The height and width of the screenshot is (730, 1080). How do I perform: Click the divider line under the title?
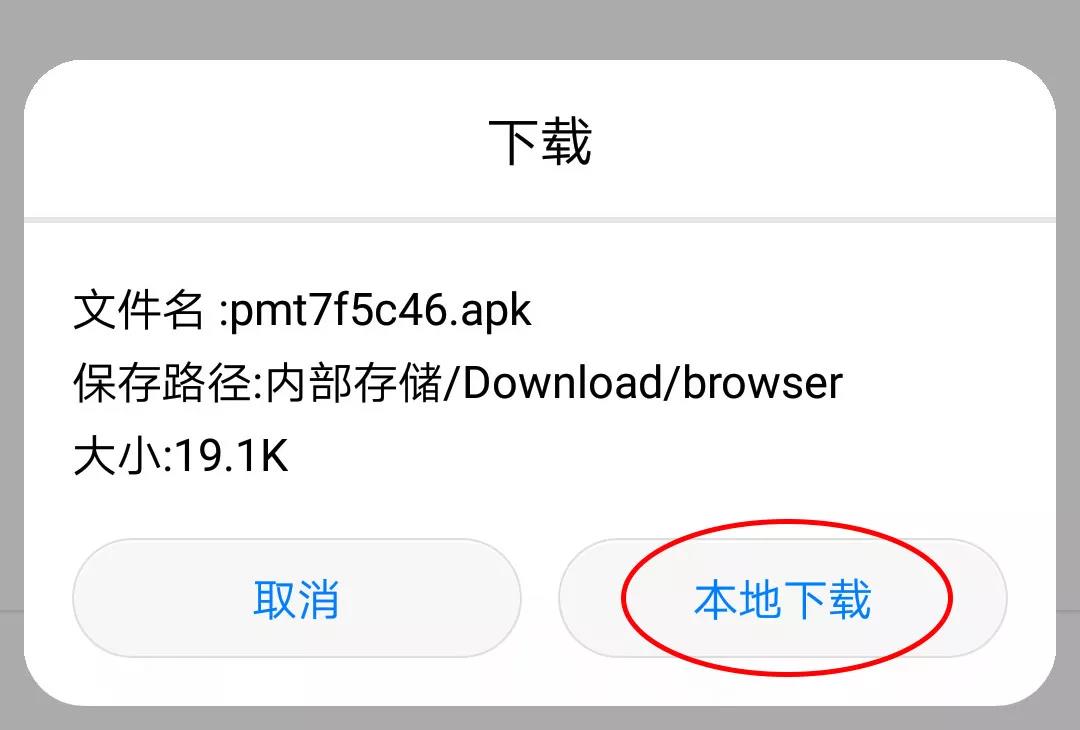[x=540, y=220]
